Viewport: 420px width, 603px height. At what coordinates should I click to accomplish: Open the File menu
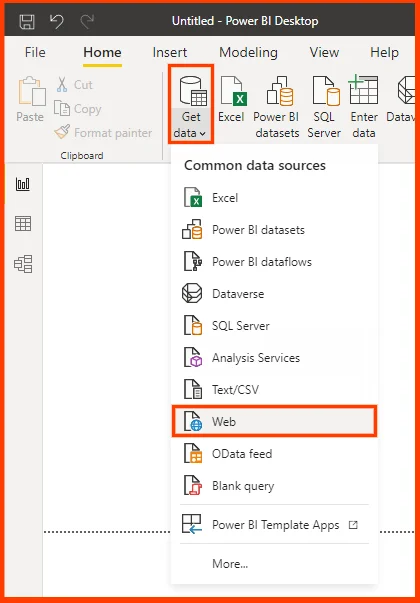(x=35, y=52)
